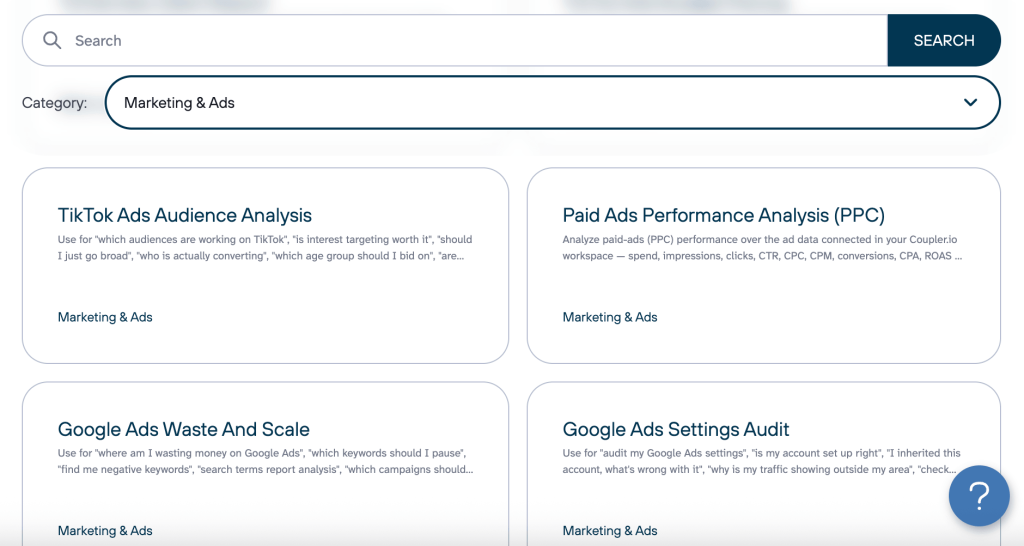Open Google Ads Settings Audit title

(x=676, y=429)
